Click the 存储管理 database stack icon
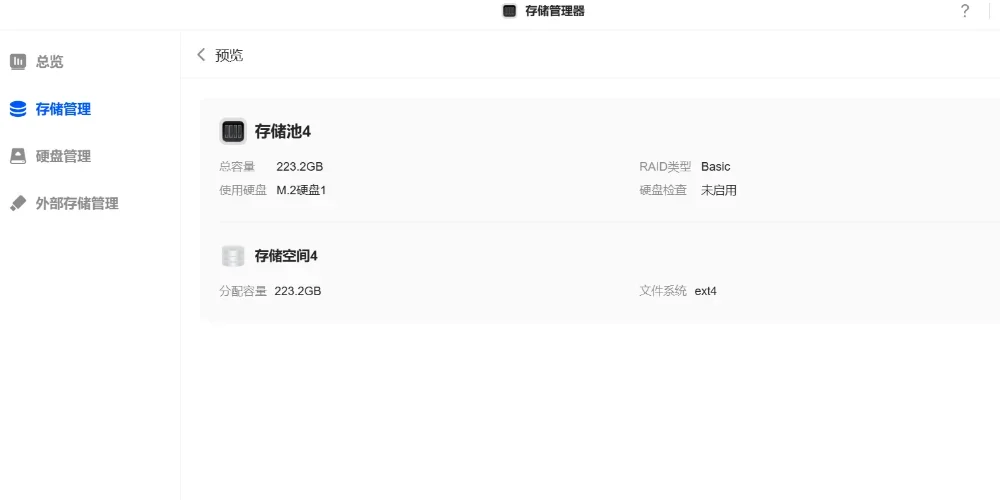This screenshot has height=500, width=1000. [x=18, y=109]
